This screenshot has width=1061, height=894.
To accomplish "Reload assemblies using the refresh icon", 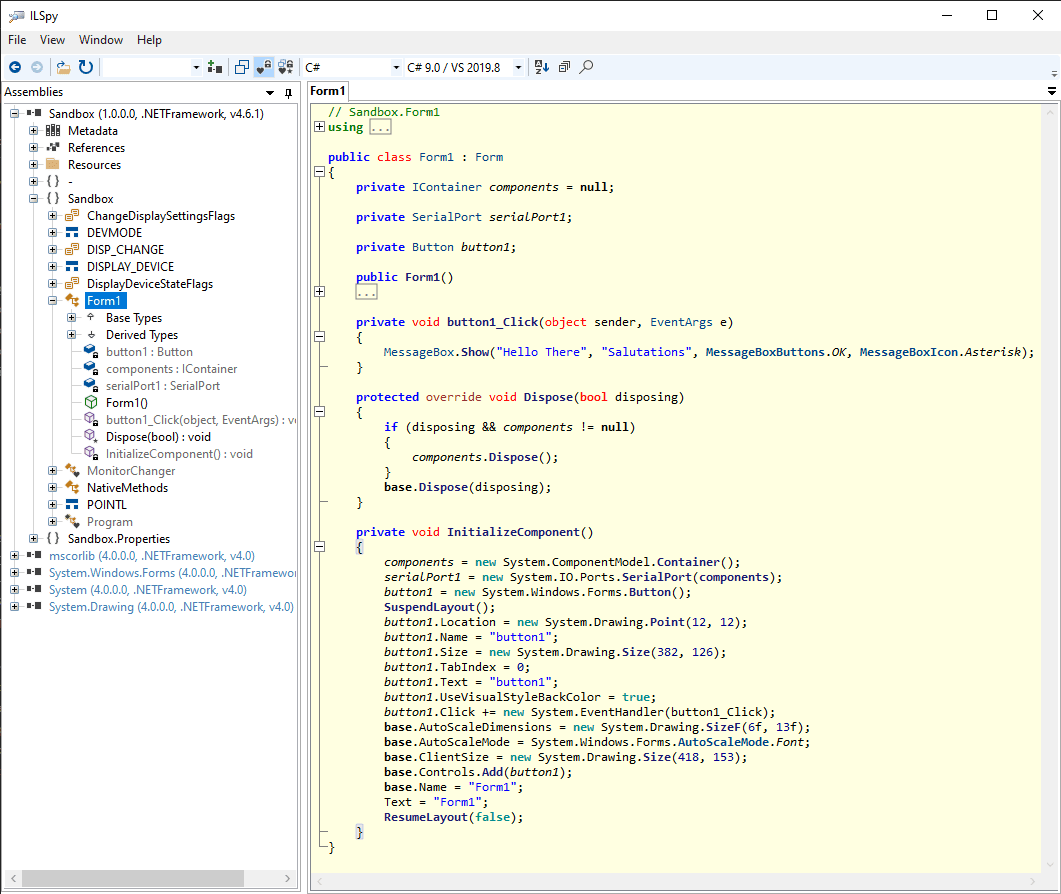I will pyautogui.click(x=85, y=67).
